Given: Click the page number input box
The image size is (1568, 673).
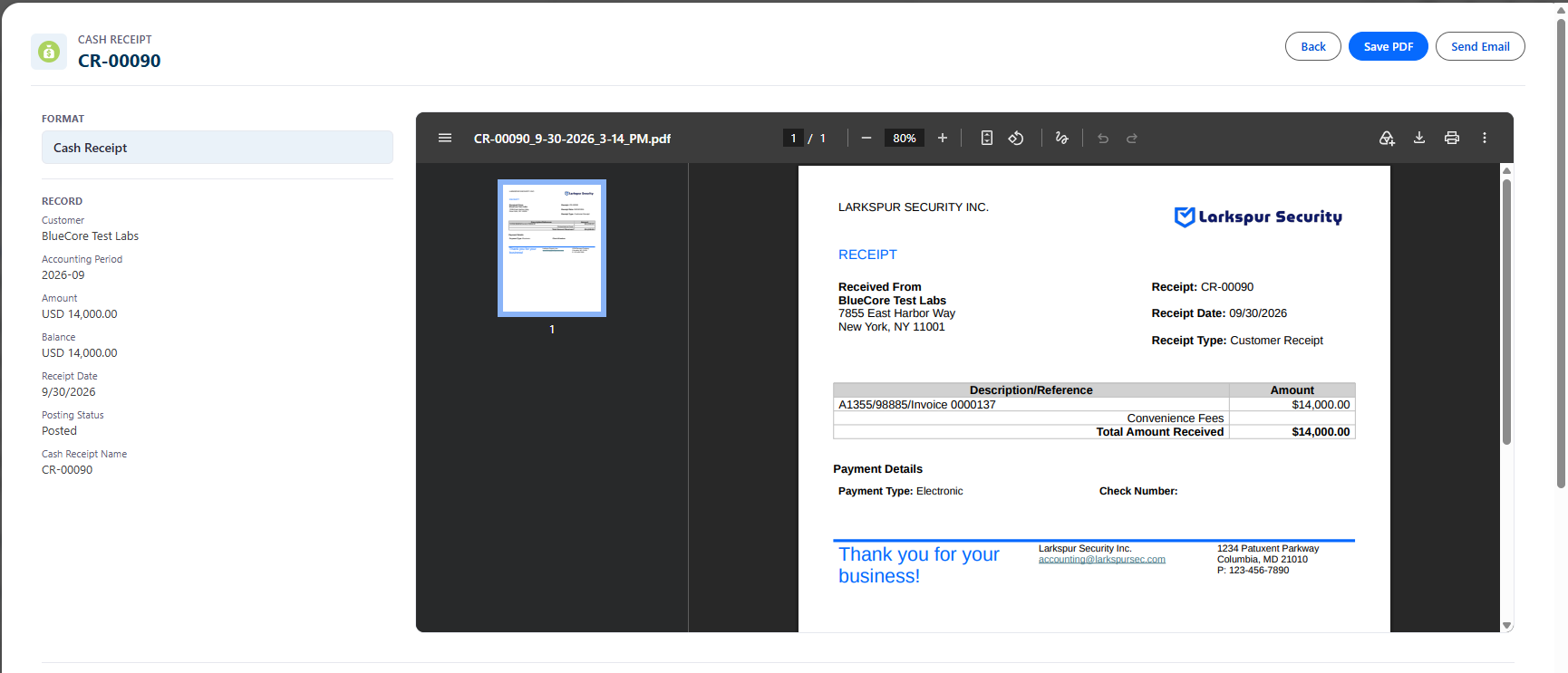Looking at the screenshot, I should (793, 138).
